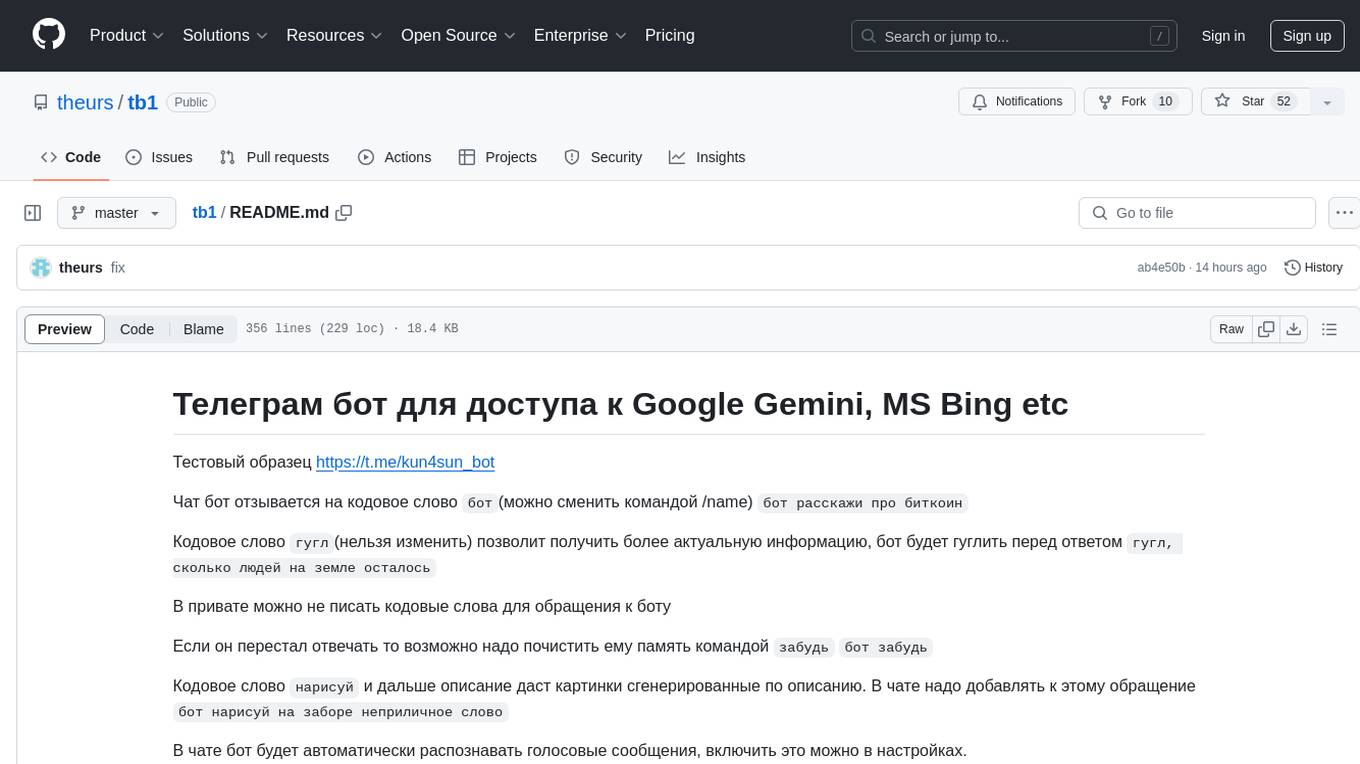Screen dimensions: 1360x764
Task: Click the Fork count 10
Action: [x=1164, y=102]
